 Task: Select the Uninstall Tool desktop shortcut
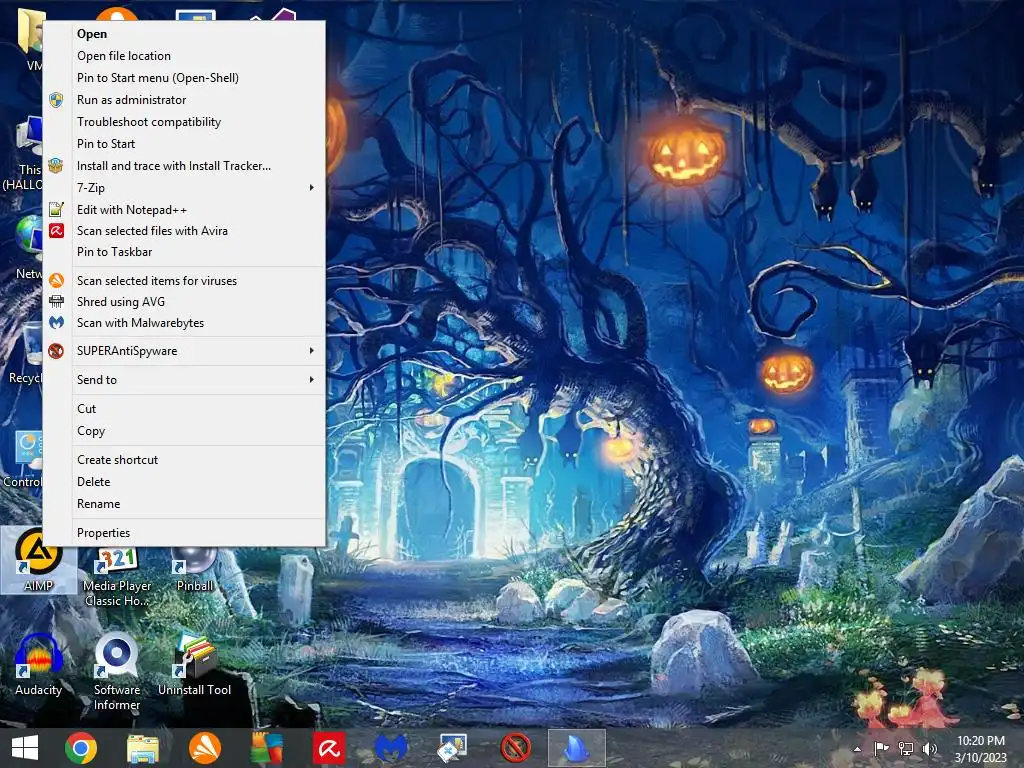pos(195,665)
